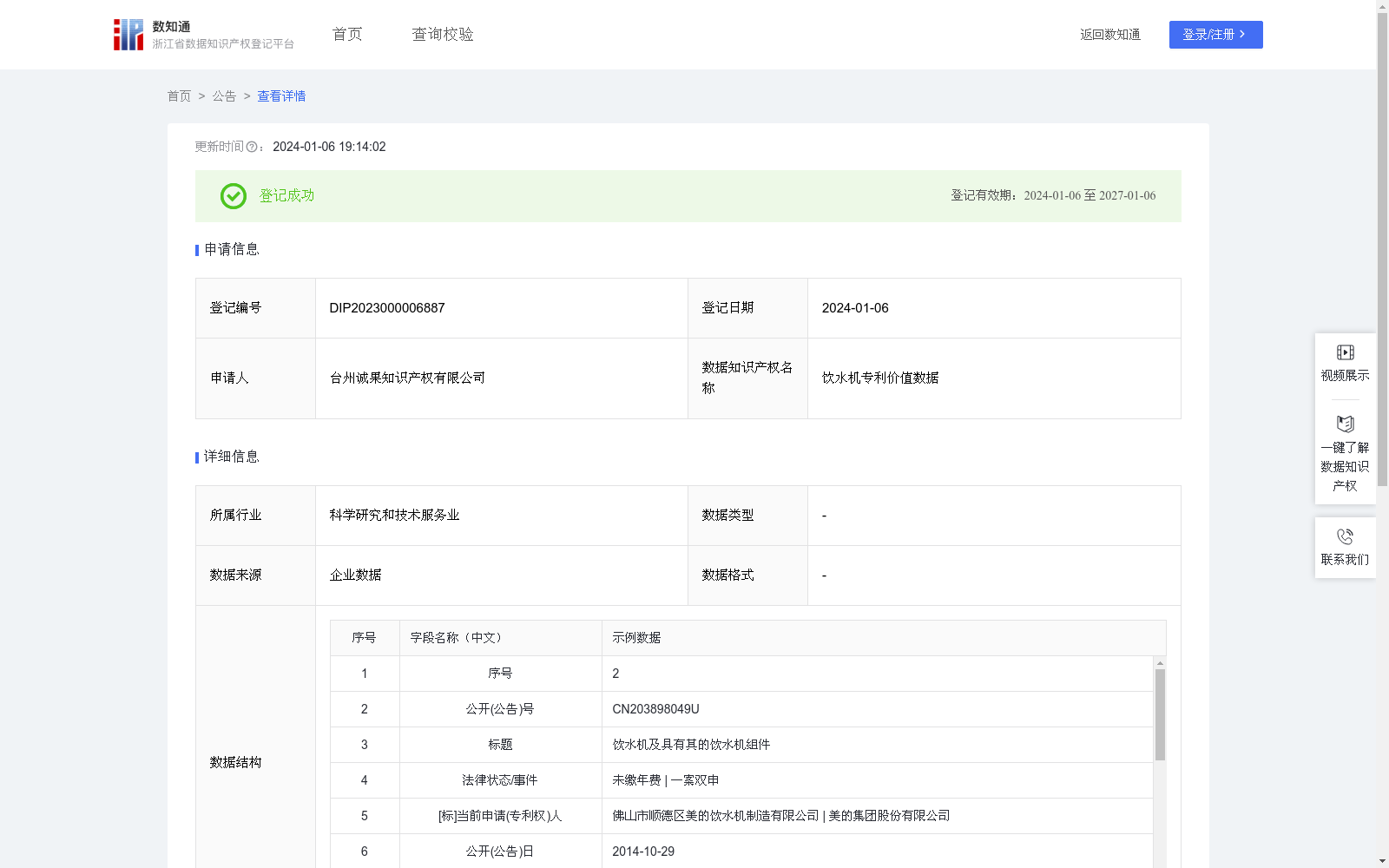Click the 数据格式 label cell
This screenshot has width=1389, height=868.
pos(747,575)
